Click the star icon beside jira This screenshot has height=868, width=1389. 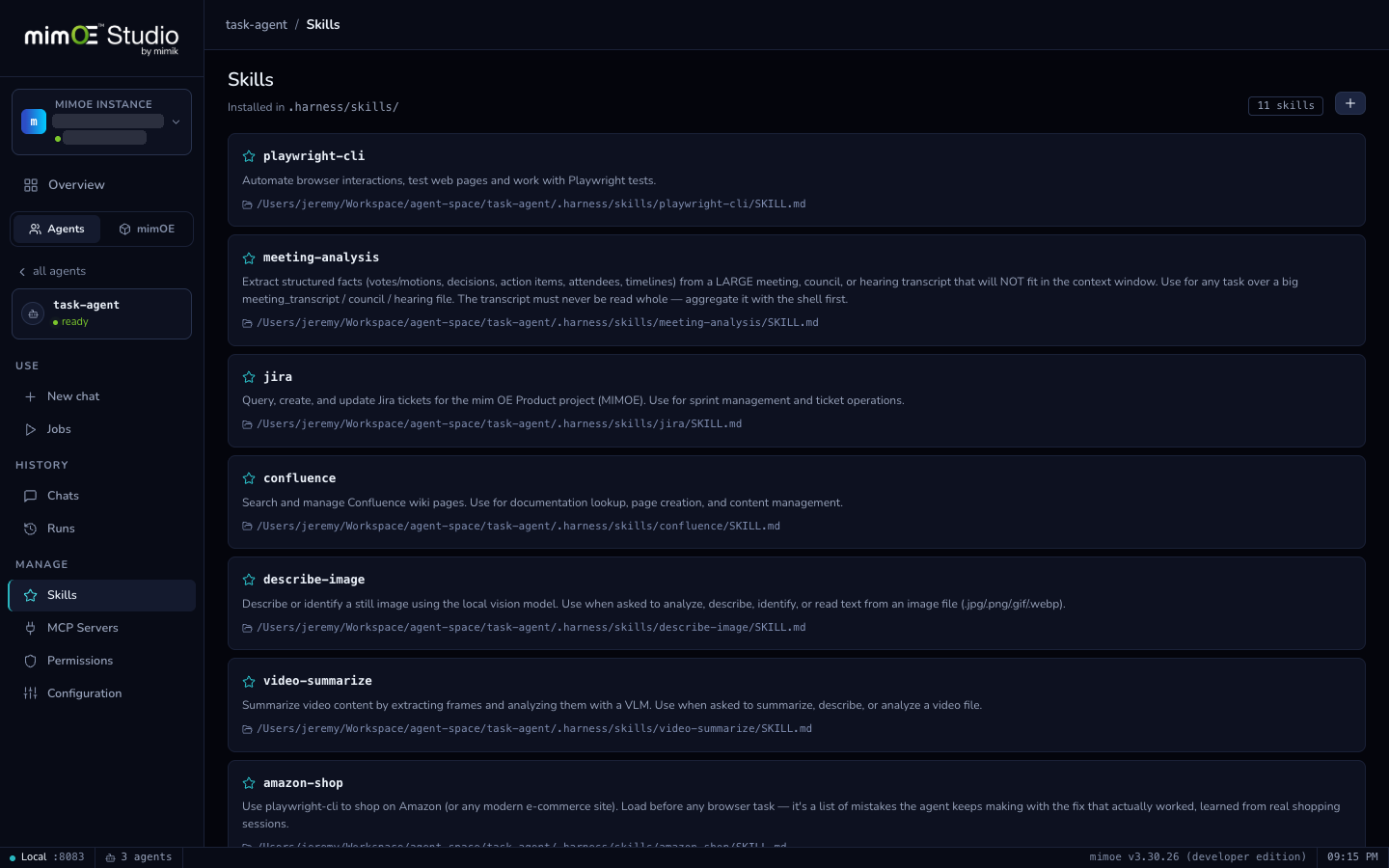(249, 377)
